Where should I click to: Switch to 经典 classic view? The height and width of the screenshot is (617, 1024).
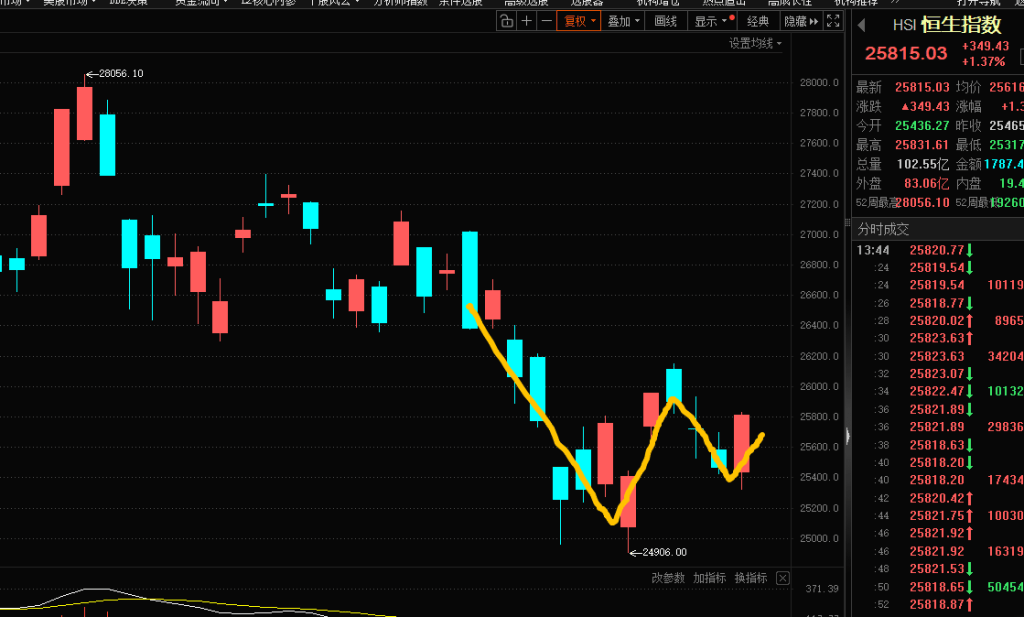(758, 21)
